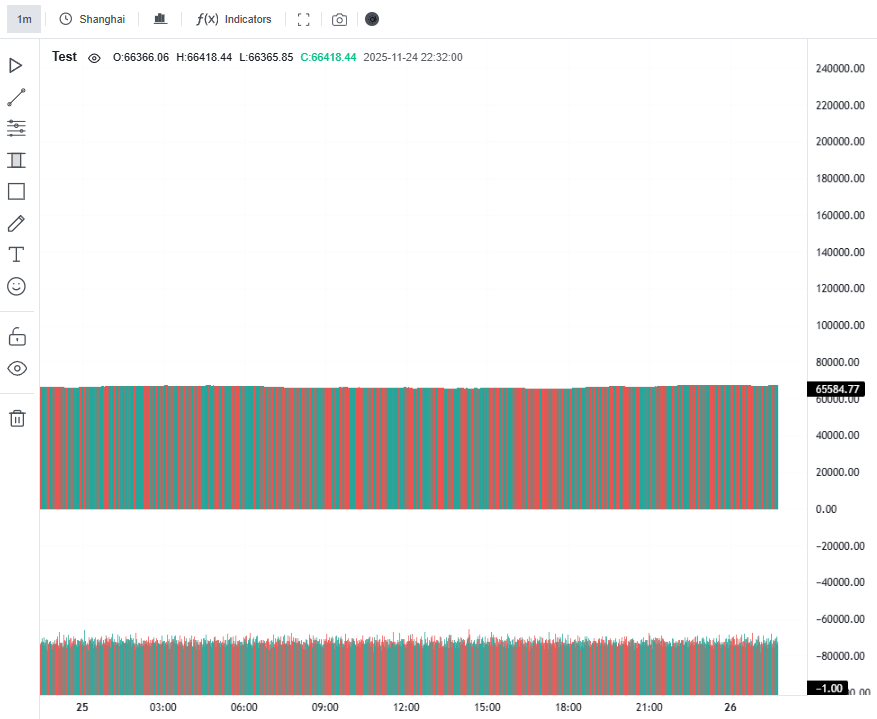
Task: Open the Indicators menu
Action: (234, 19)
